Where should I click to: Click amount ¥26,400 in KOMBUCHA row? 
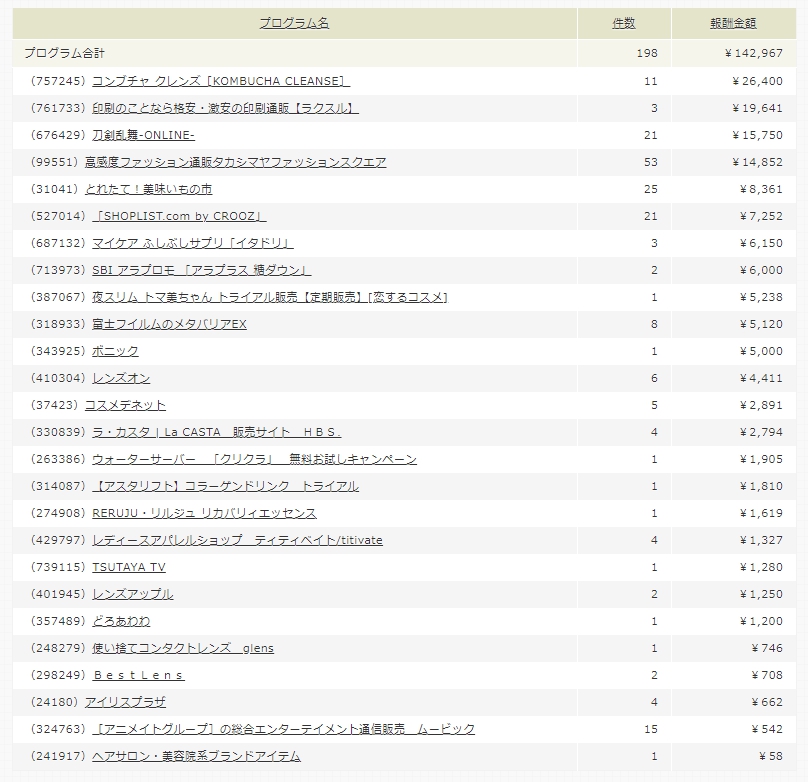tap(757, 81)
